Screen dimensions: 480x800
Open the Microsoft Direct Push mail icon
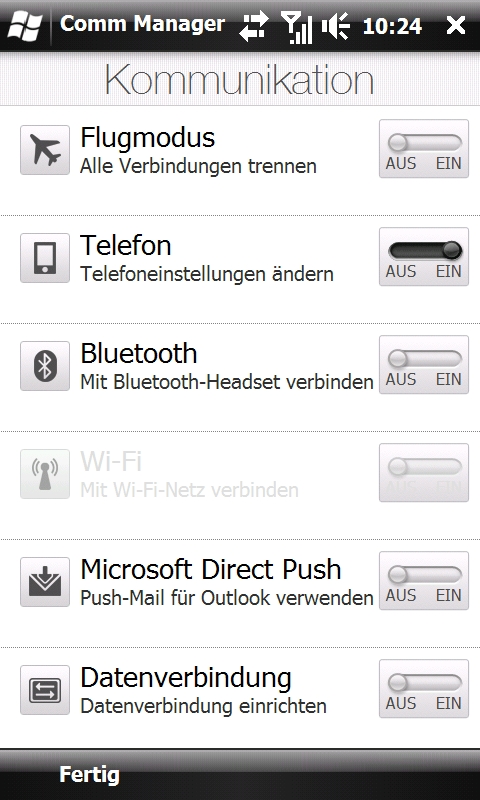[x=45, y=582]
